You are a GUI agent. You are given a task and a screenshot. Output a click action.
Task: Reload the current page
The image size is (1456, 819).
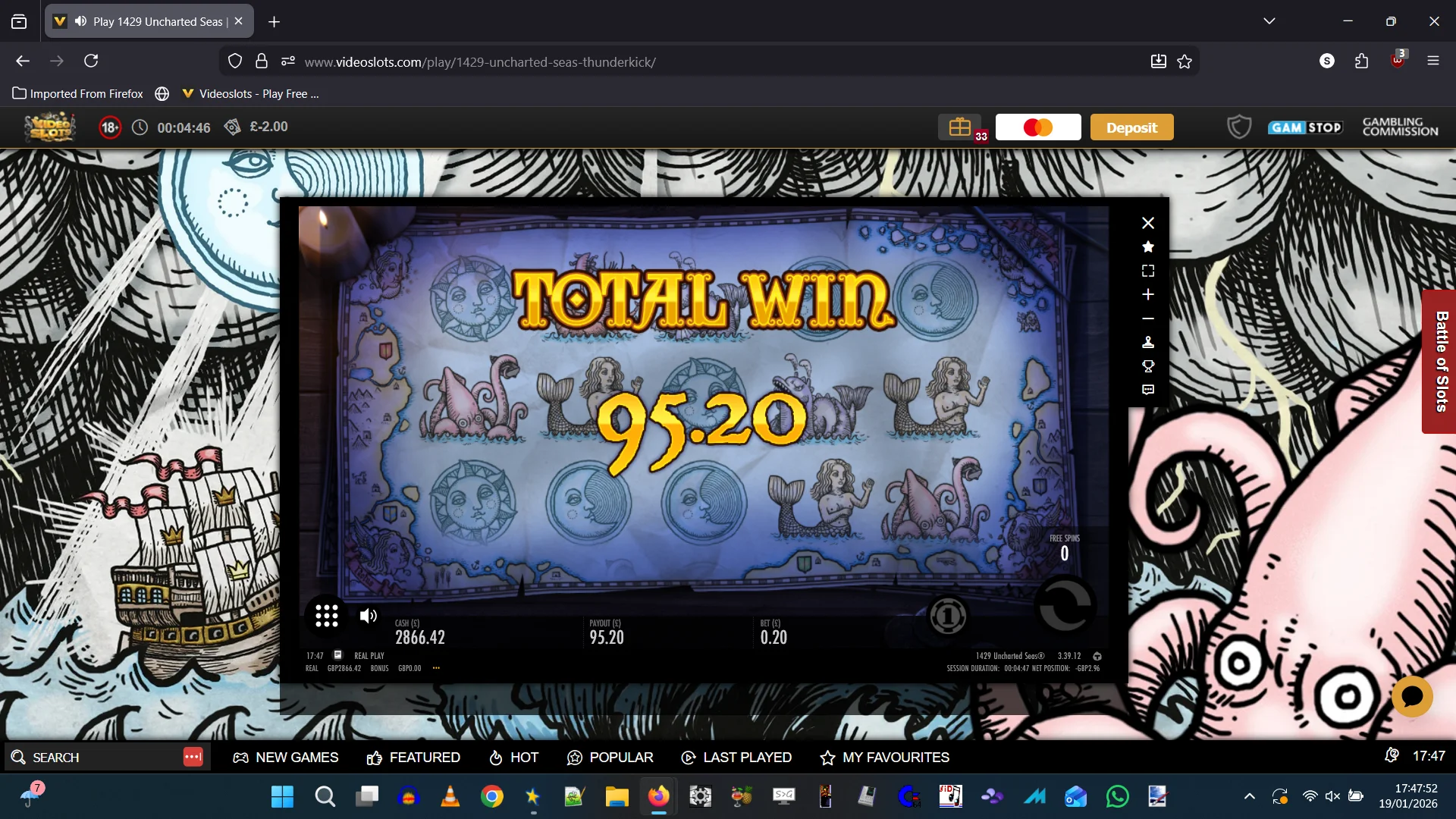pyautogui.click(x=91, y=61)
